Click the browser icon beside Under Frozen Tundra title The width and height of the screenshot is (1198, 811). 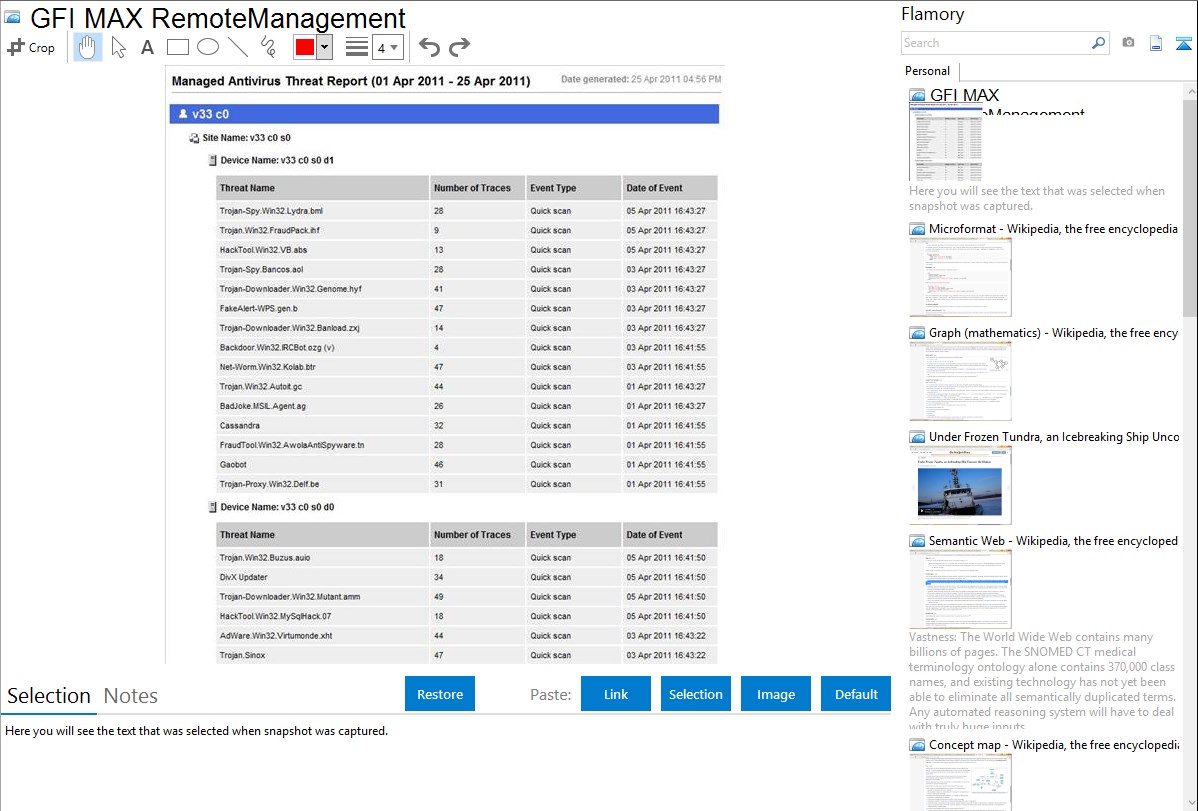click(917, 436)
